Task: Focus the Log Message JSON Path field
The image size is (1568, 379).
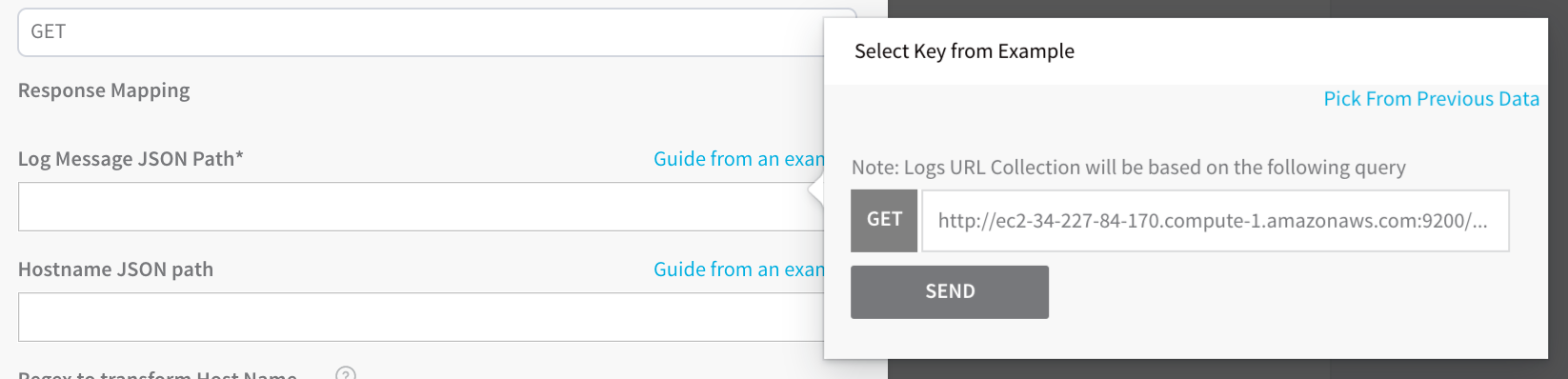Action: tap(421, 207)
